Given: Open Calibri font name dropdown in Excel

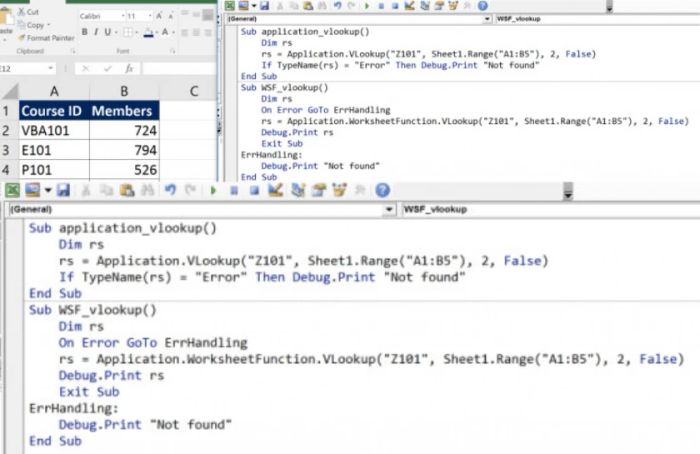Looking at the screenshot, I should pyautogui.click(x=123, y=16).
